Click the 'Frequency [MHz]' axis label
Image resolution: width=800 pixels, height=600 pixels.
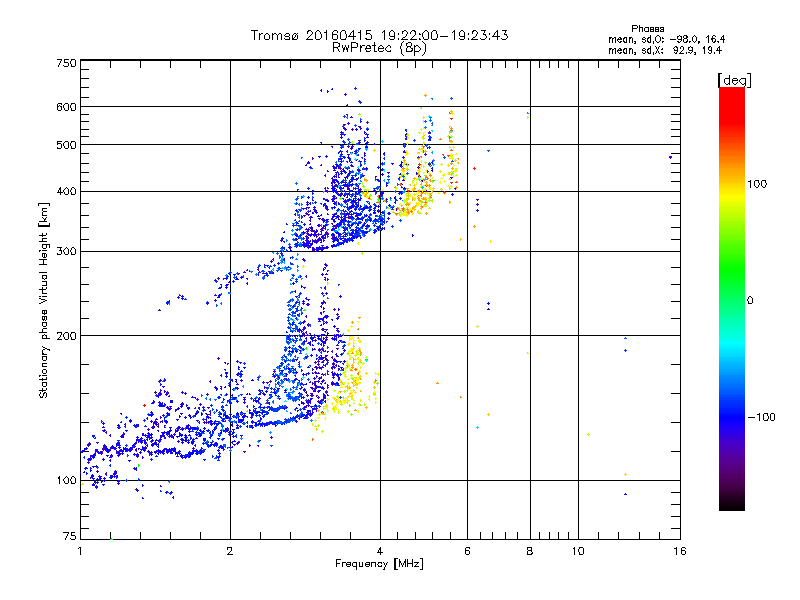pos(379,564)
